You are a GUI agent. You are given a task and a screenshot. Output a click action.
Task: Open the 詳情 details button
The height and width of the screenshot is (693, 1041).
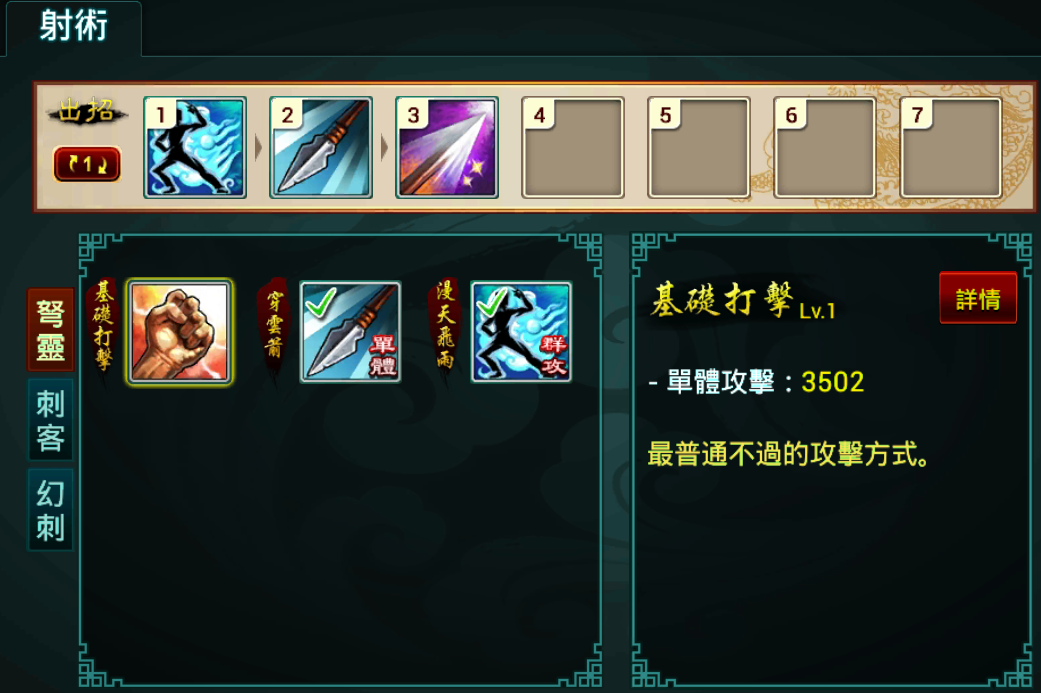(978, 298)
